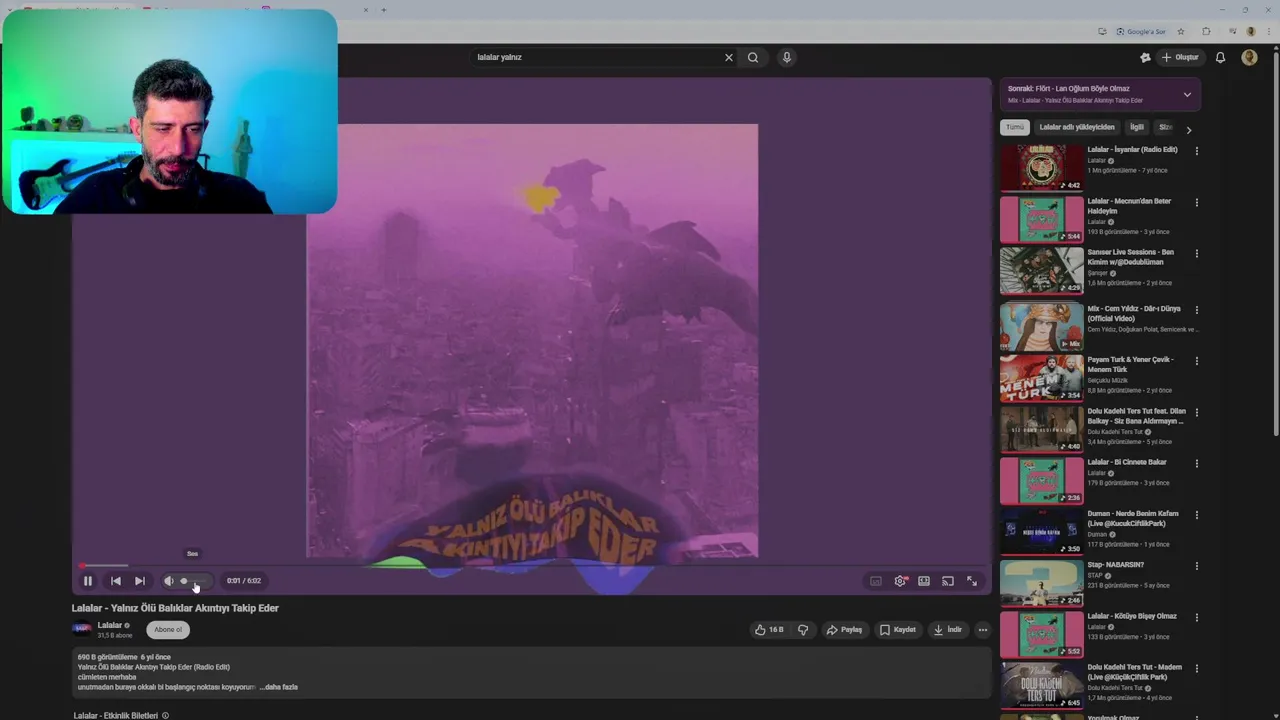
Task: Go to the previous video
Action: click(116, 581)
